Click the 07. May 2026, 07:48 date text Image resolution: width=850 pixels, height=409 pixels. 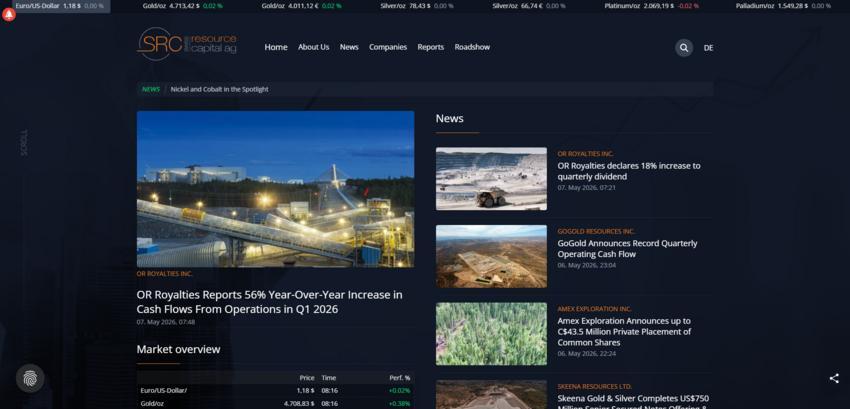pos(166,322)
